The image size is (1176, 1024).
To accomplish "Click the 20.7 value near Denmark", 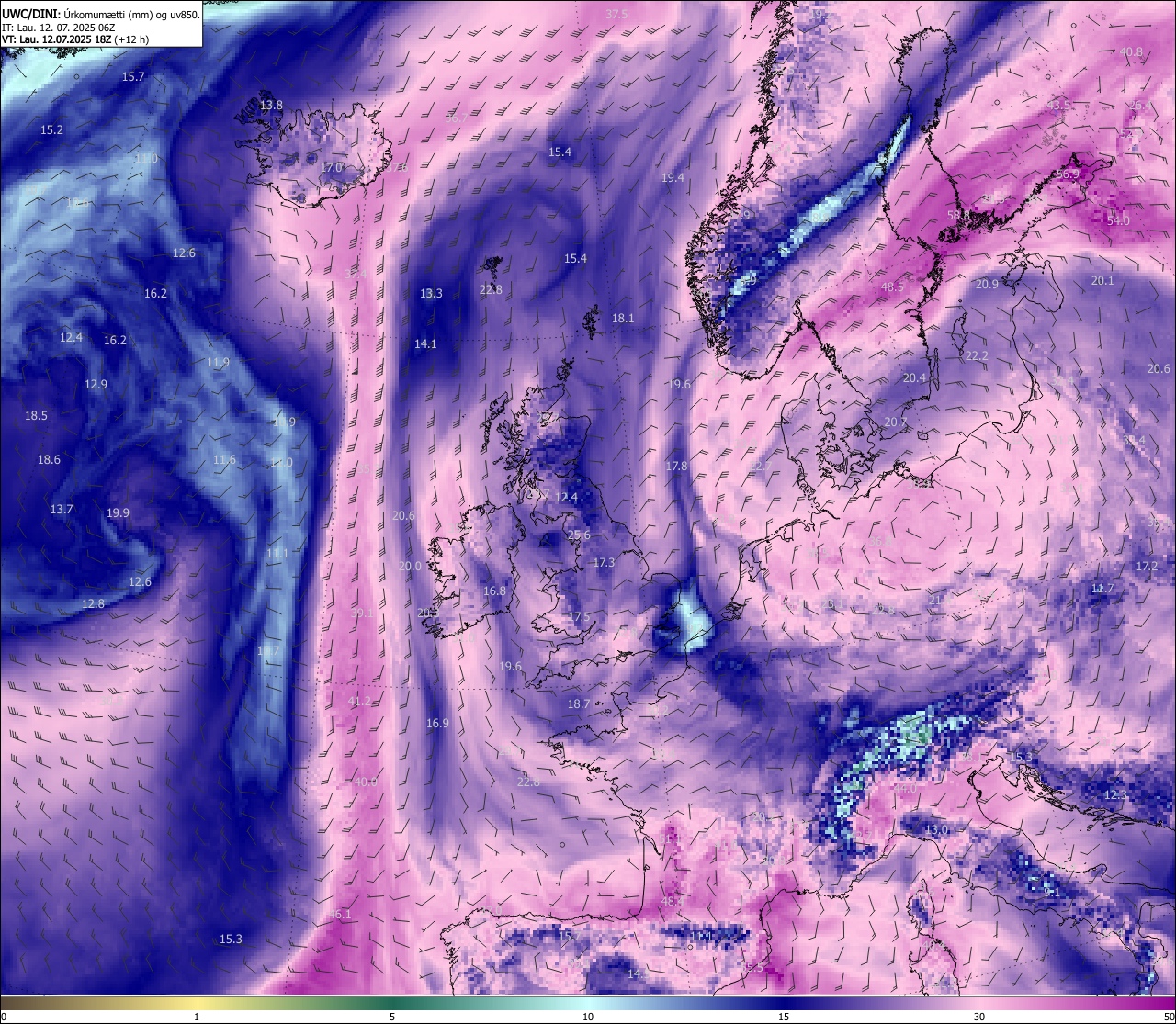I will point(896,422).
